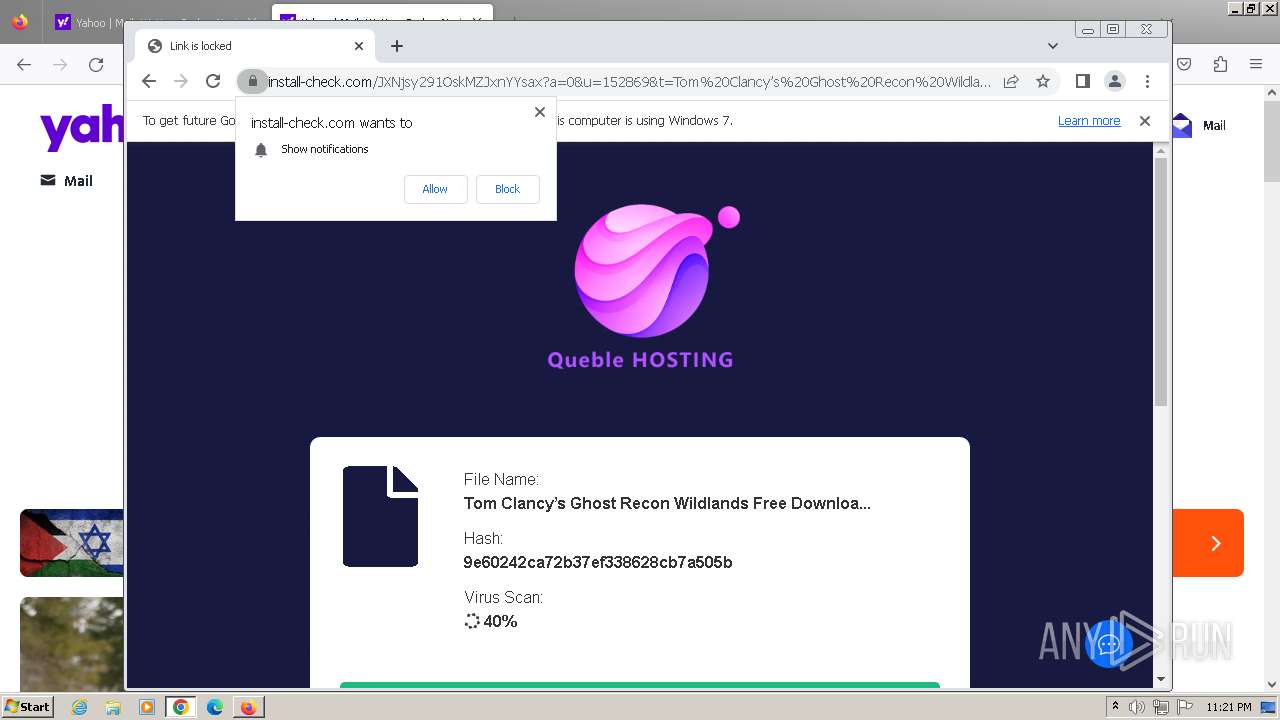
Task: Close the 'Link is locked' tab
Action: [x=359, y=46]
